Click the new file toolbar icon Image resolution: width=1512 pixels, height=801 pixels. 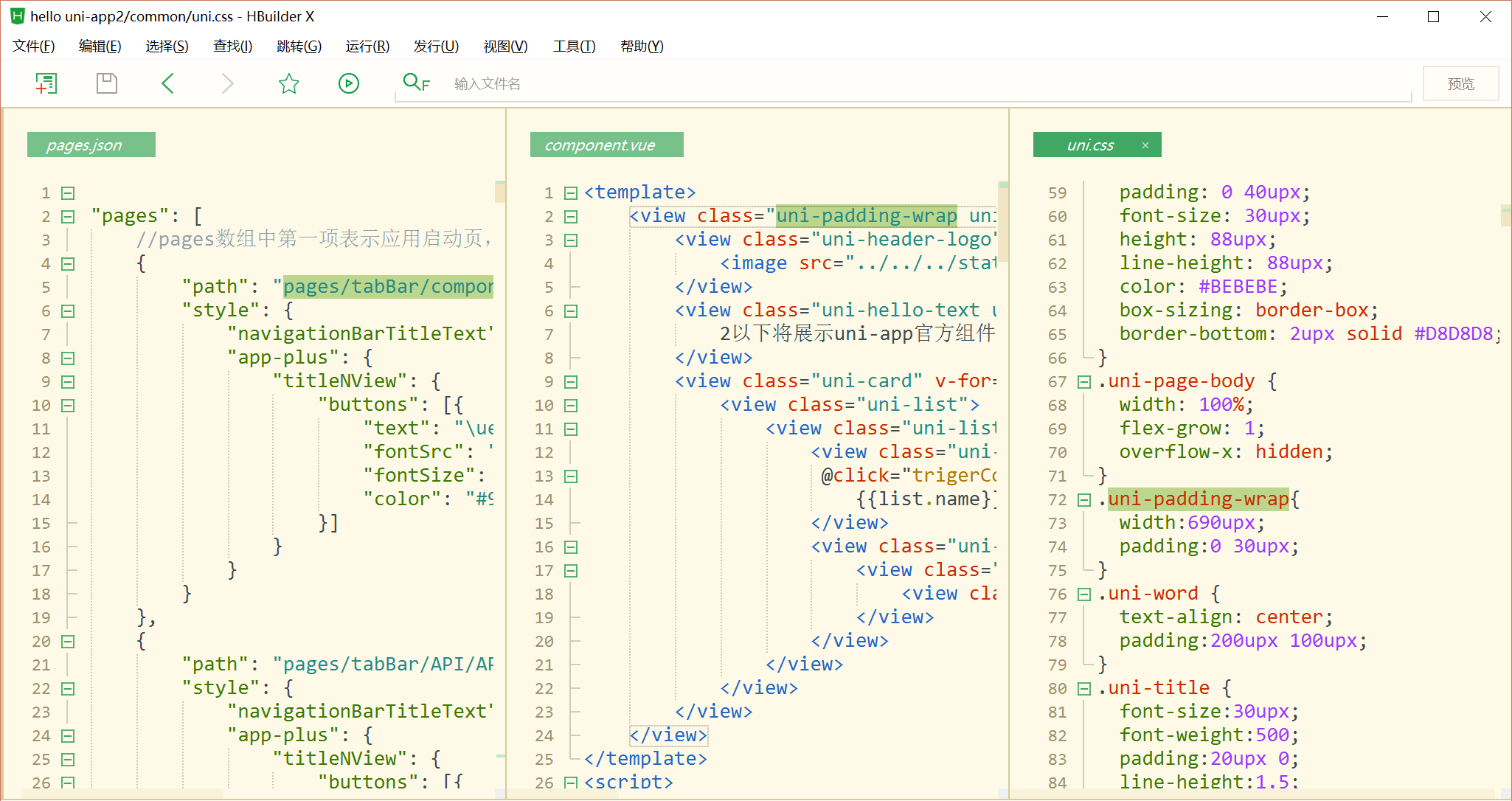click(46, 83)
